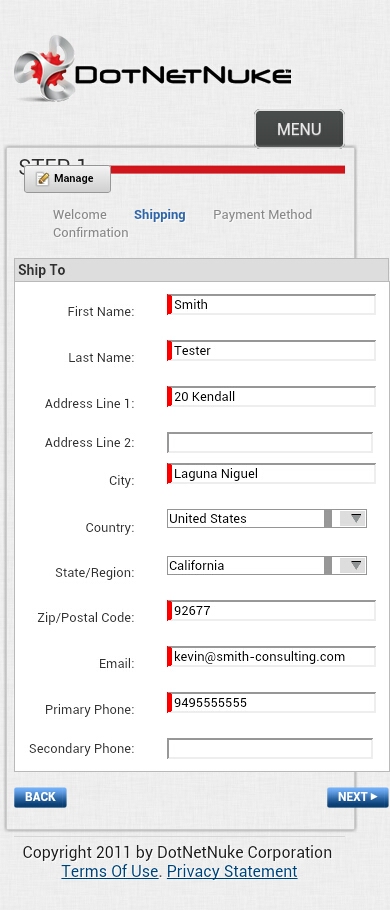Click the NEXT button
This screenshot has width=390, height=910.
(x=358, y=797)
